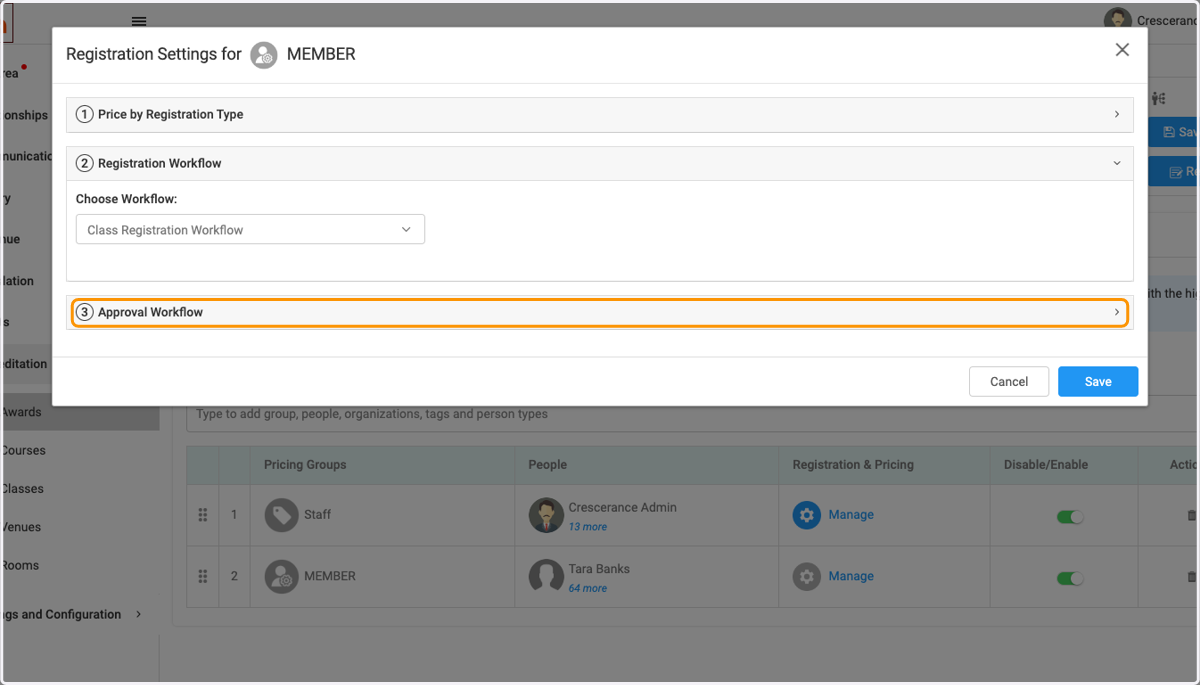Click the Tara Banks name text
This screenshot has width=1200, height=685.
click(599, 568)
